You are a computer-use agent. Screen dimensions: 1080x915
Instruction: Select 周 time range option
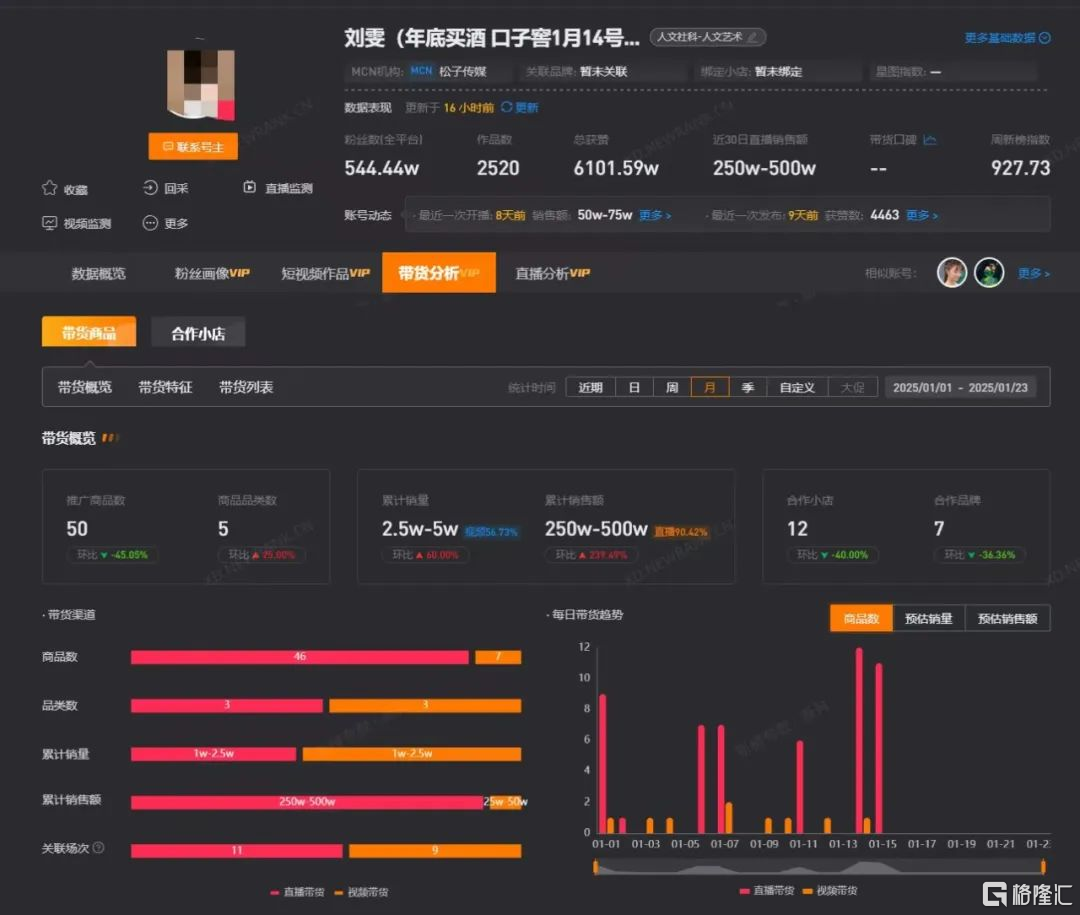click(672, 387)
